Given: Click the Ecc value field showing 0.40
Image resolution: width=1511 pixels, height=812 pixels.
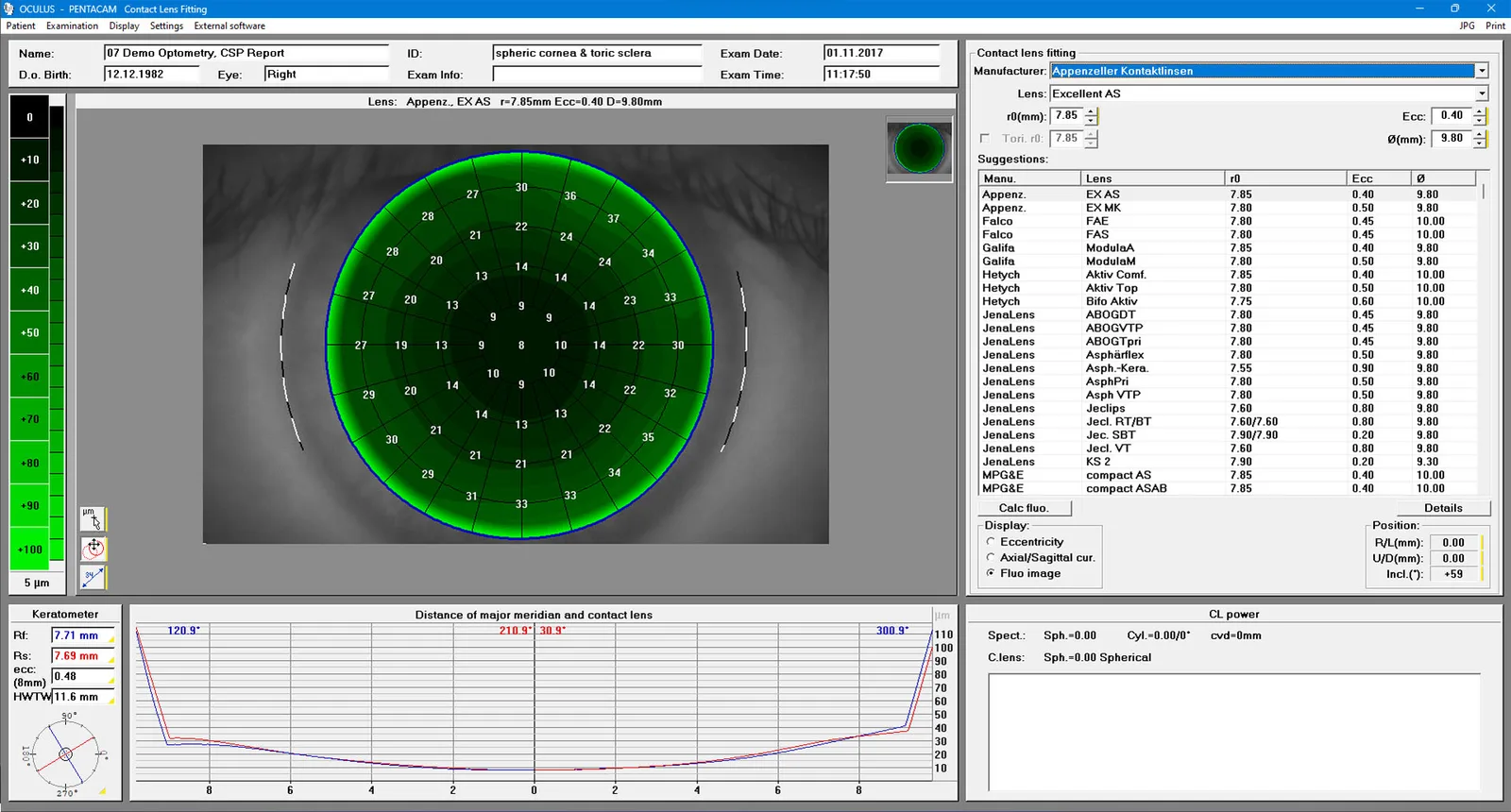Looking at the screenshot, I should (x=1452, y=115).
